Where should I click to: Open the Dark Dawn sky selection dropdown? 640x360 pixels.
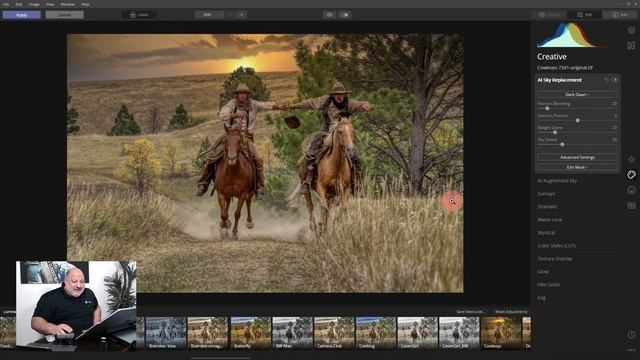click(x=577, y=94)
